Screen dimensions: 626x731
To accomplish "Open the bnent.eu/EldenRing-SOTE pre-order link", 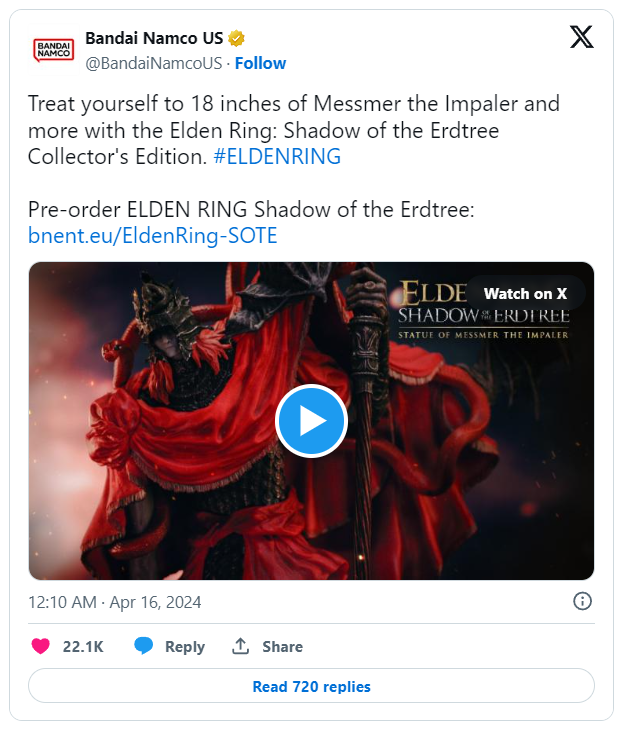I will click(x=153, y=235).
